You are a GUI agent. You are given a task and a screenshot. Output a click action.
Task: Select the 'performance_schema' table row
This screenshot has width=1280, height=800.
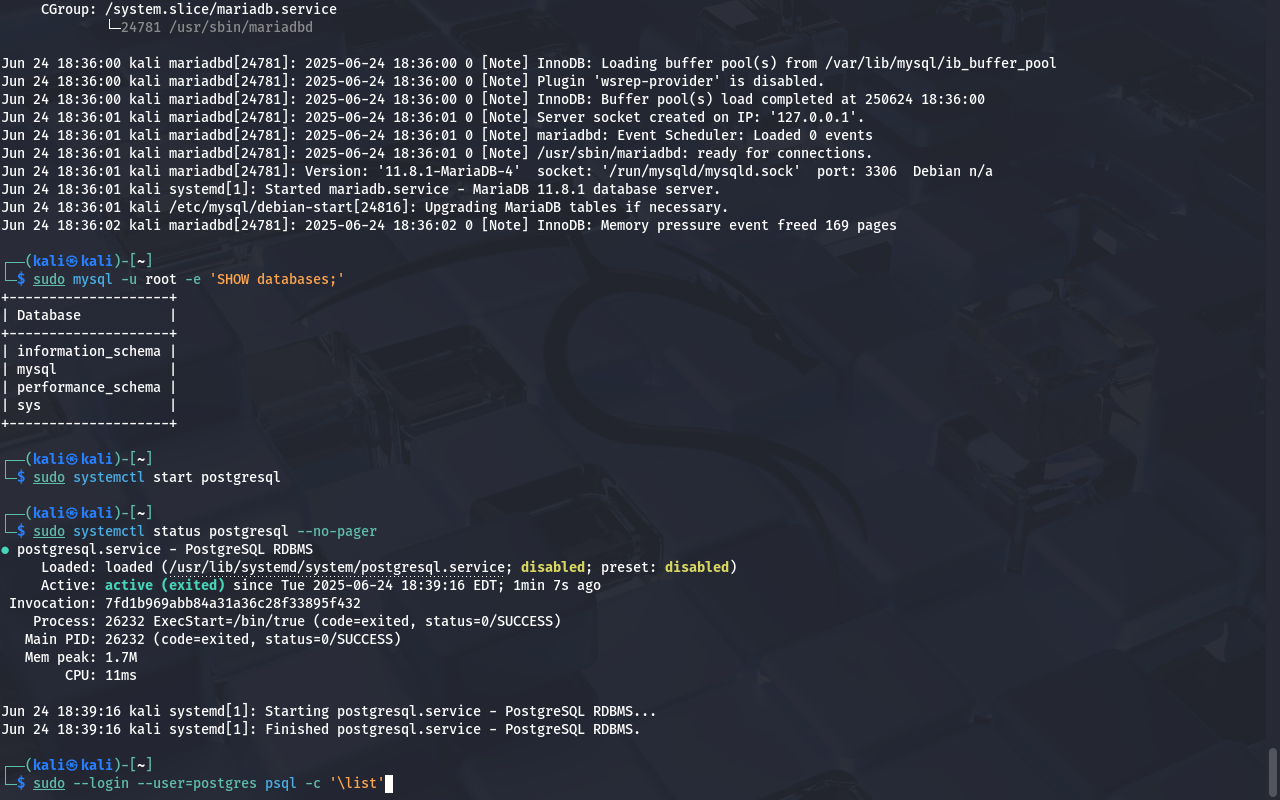(x=89, y=387)
